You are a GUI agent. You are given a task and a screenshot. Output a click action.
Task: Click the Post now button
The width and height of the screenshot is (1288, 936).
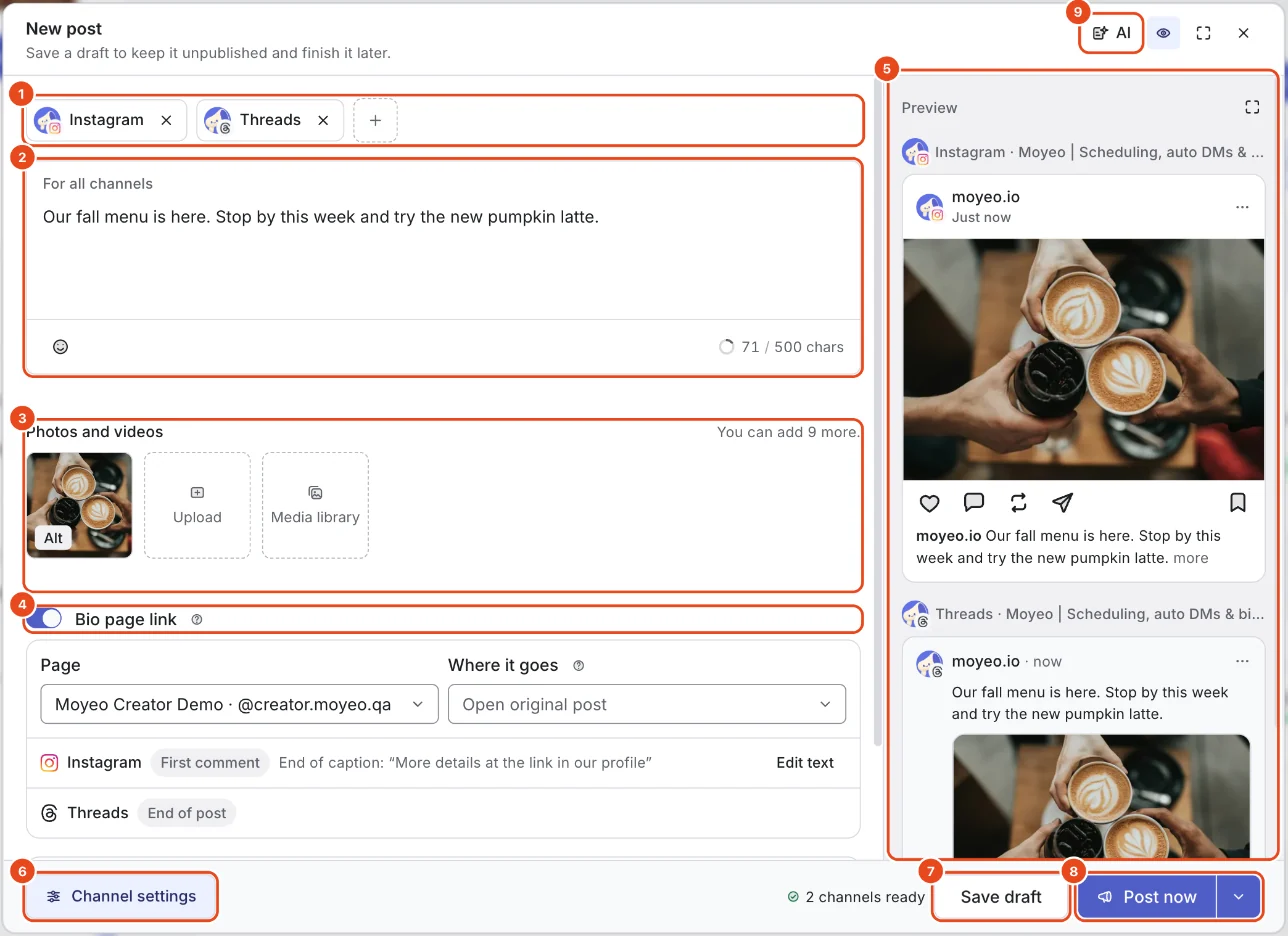pos(1147,897)
